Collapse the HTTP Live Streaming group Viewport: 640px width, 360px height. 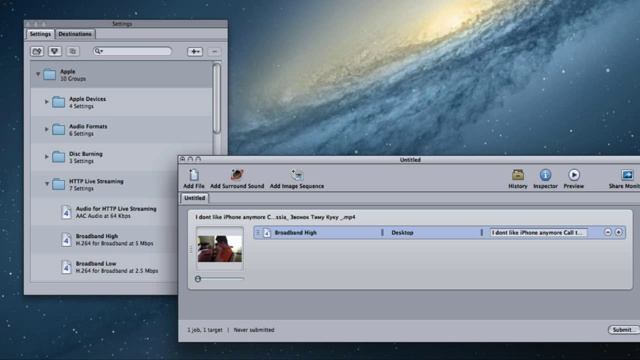(x=47, y=184)
